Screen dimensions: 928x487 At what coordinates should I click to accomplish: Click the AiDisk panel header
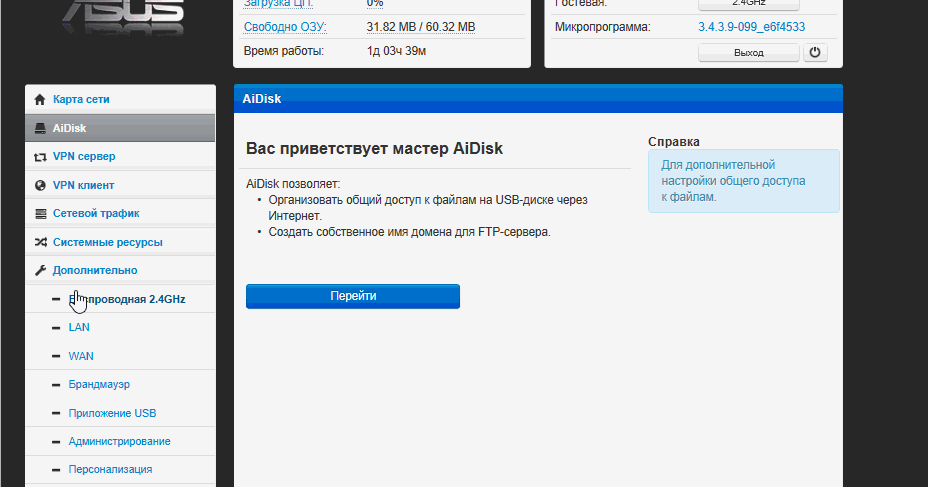click(x=538, y=99)
